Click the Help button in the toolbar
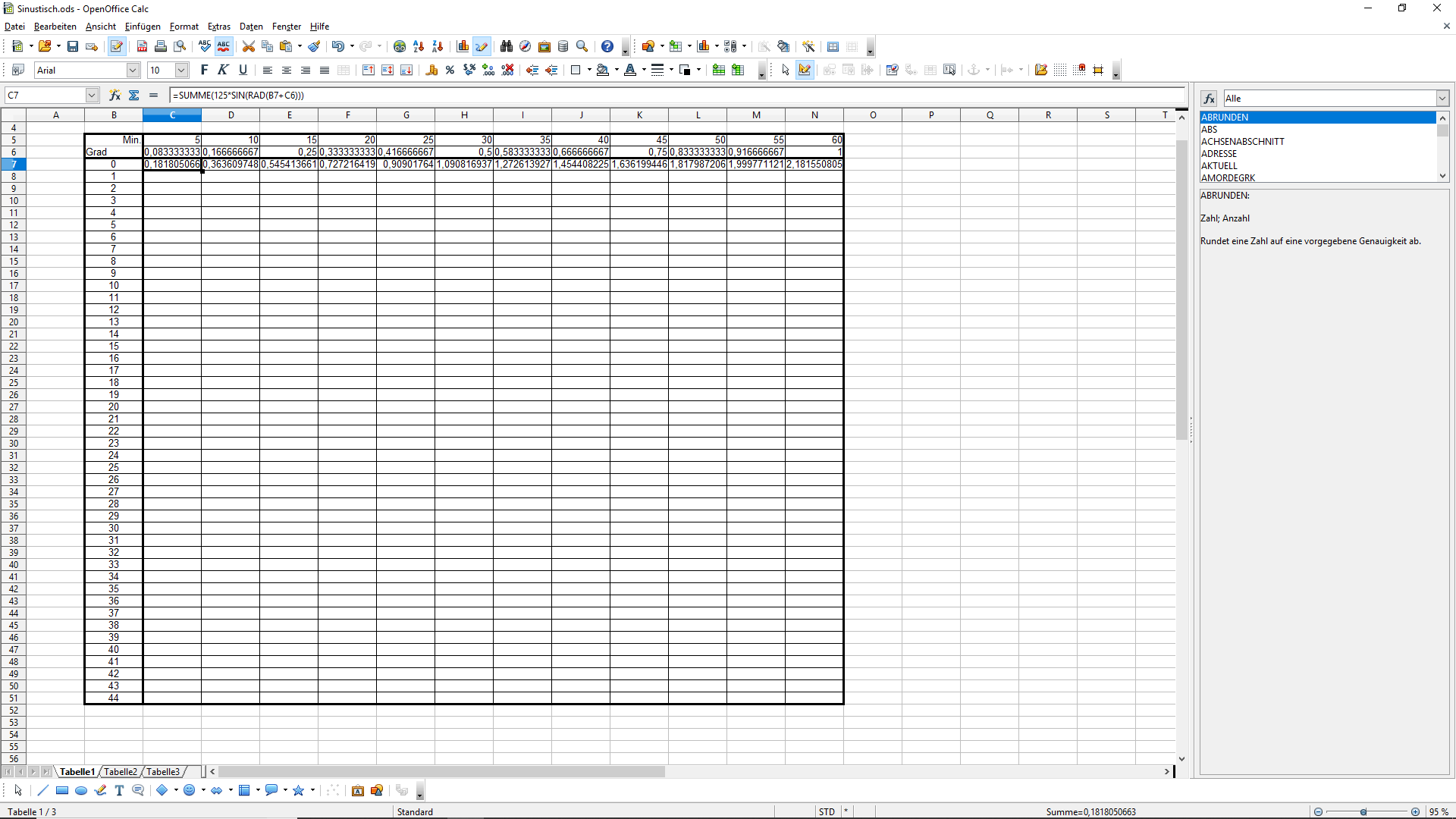Image resolution: width=1456 pixels, height=819 pixels. (607, 46)
